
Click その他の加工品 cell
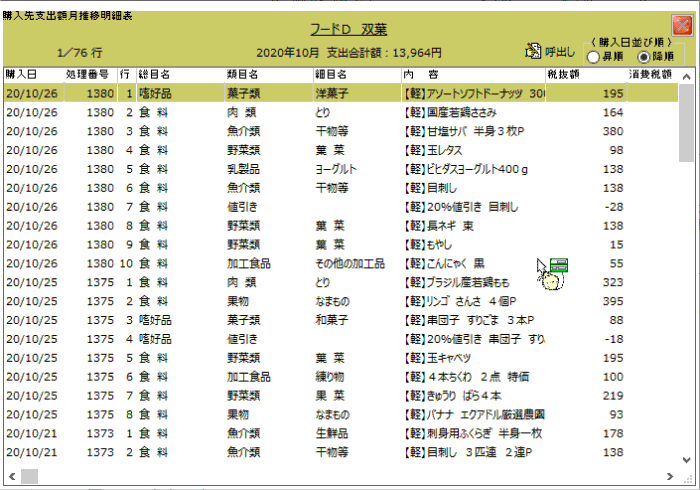(350, 263)
